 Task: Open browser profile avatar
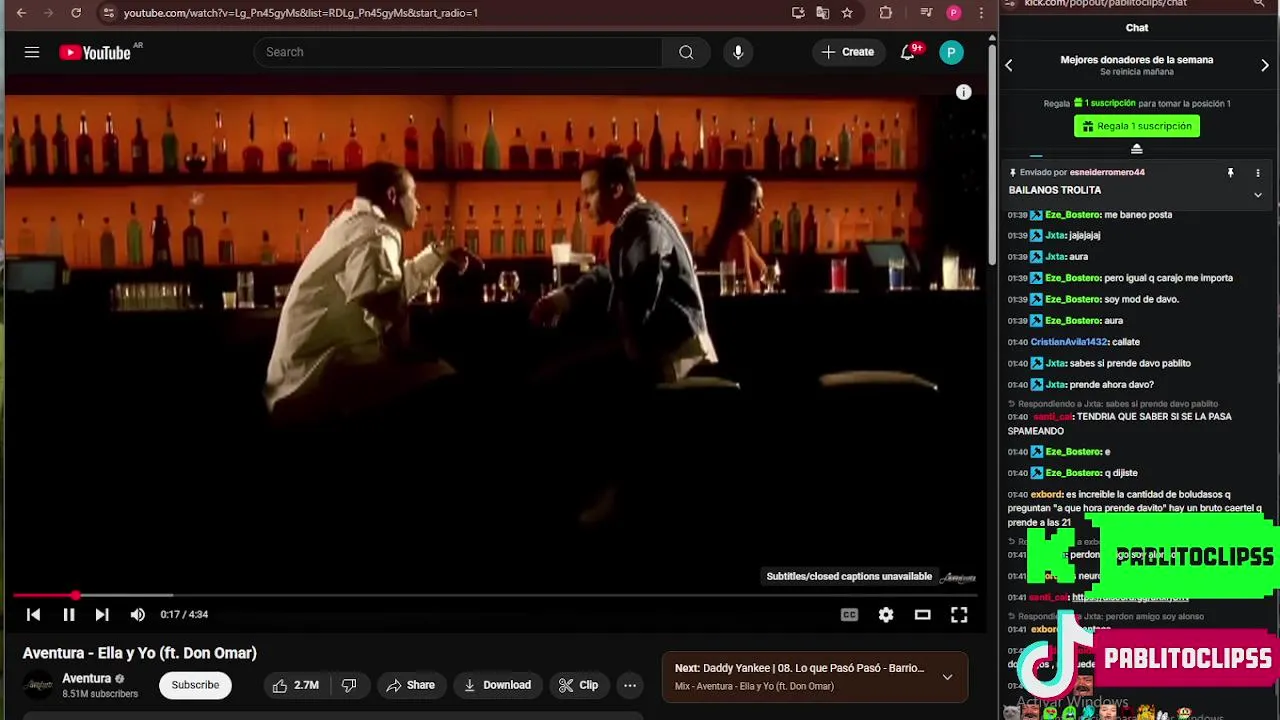coord(954,13)
